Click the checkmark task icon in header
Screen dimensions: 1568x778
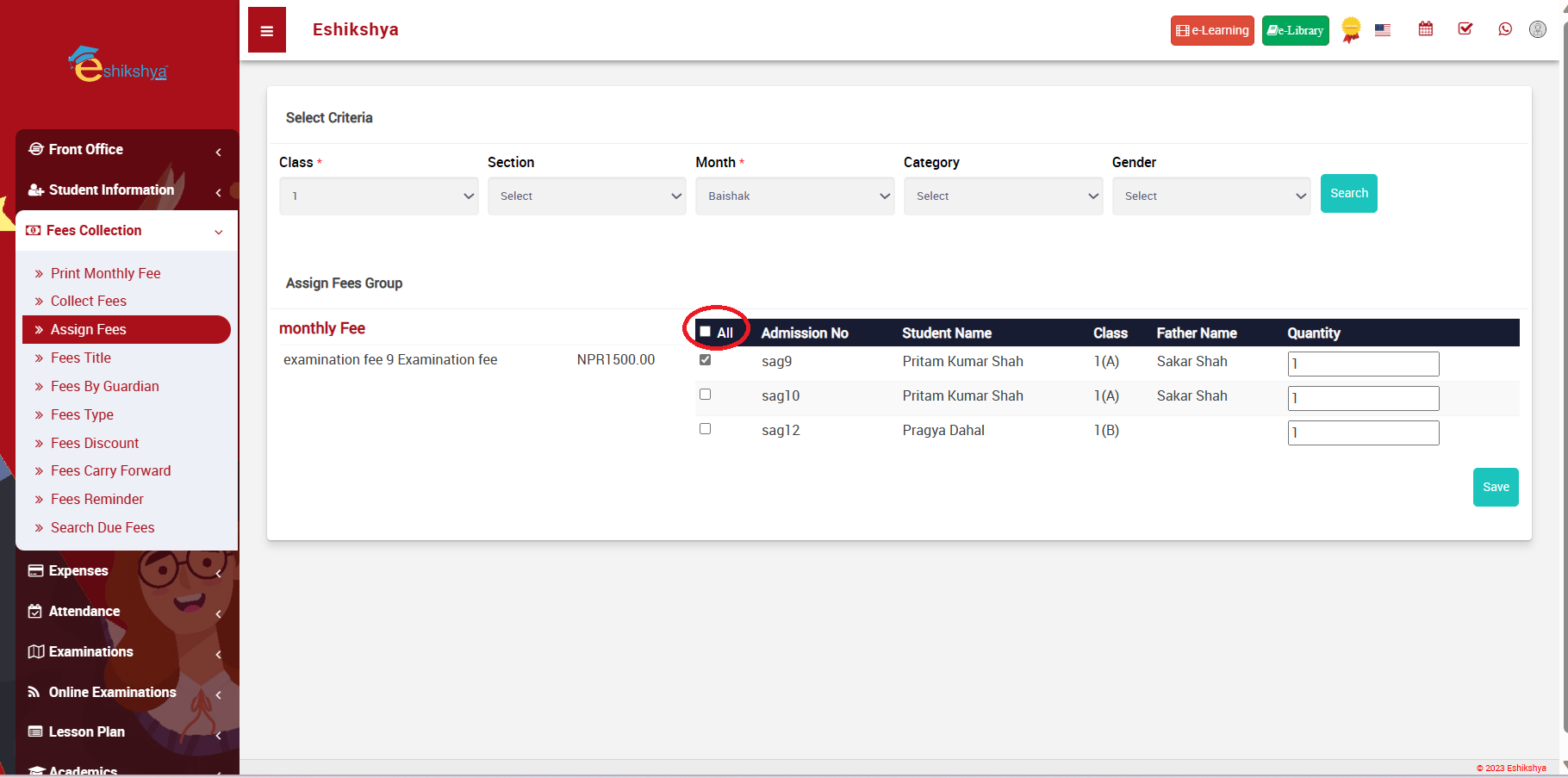(1465, 29)
